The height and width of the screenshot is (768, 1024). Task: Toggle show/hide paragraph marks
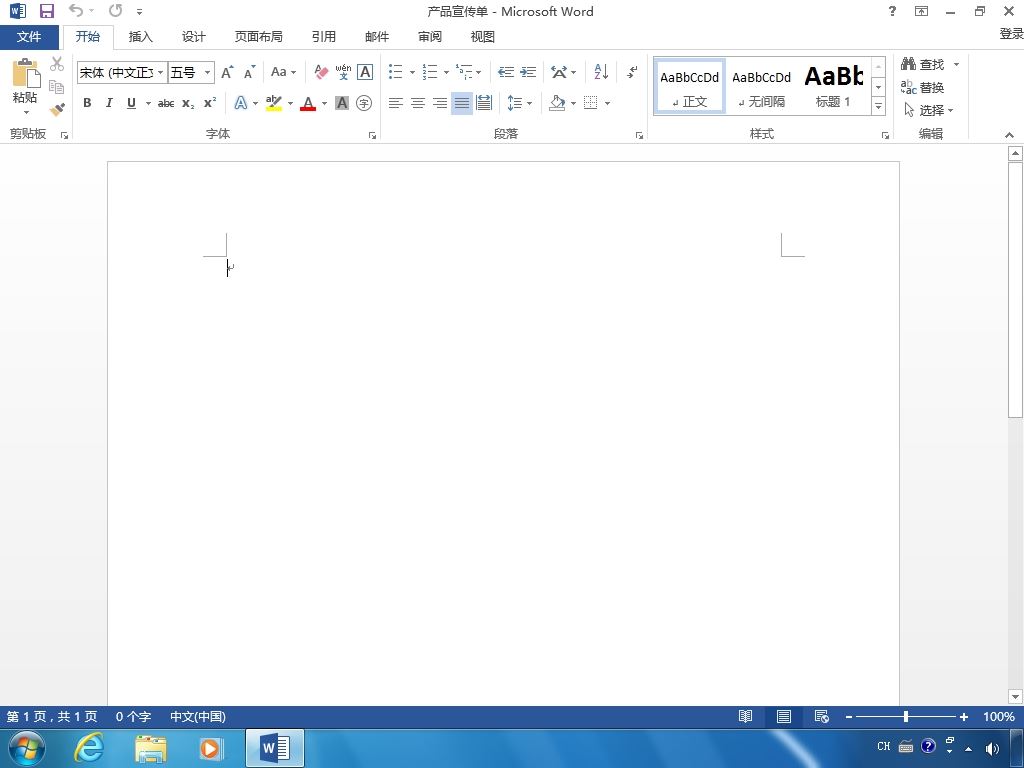pyautogui.click(x=632, y=72)
